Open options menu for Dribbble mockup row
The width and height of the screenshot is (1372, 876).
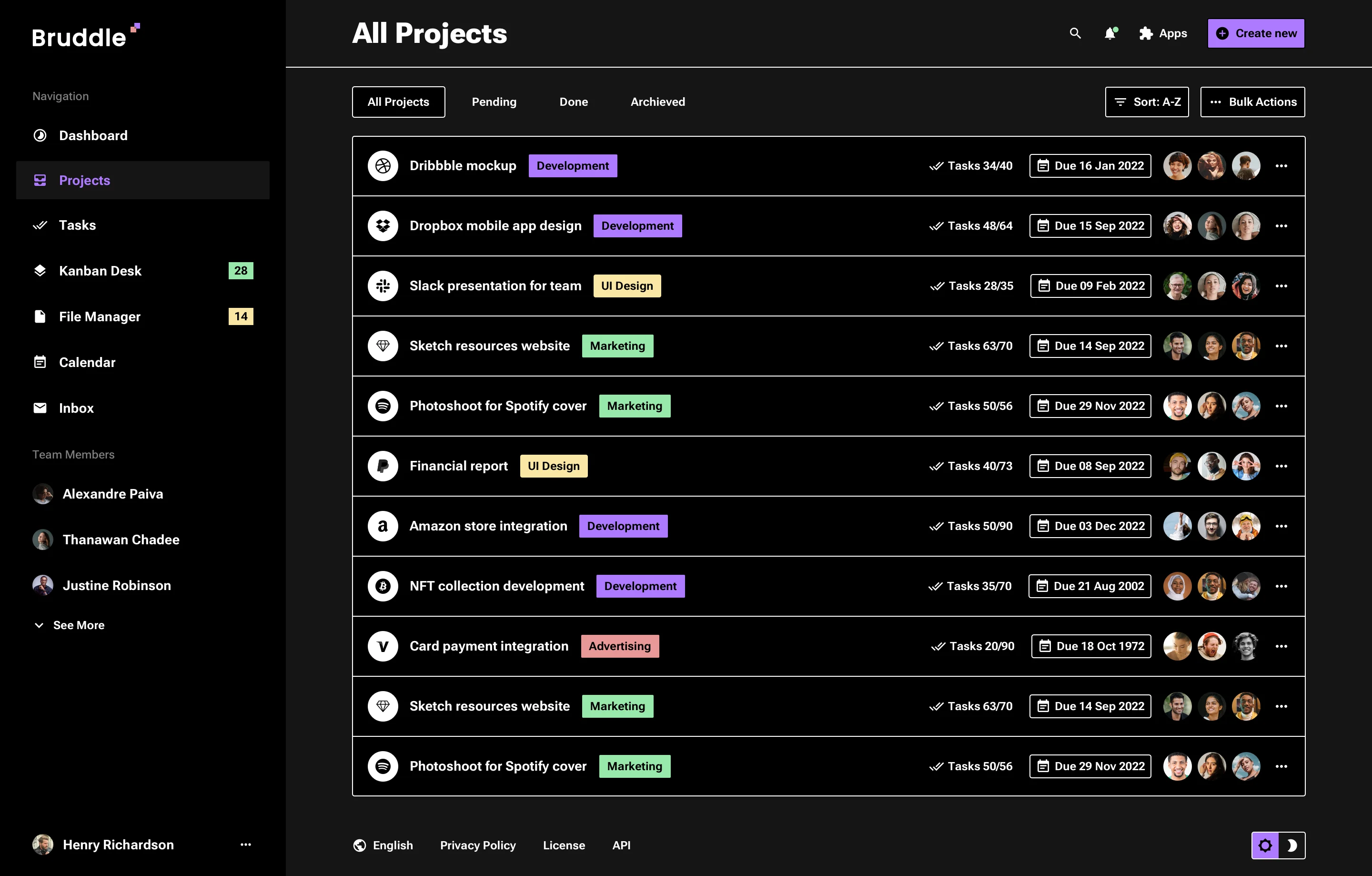pyautogui.click(x=1282, y=166)
